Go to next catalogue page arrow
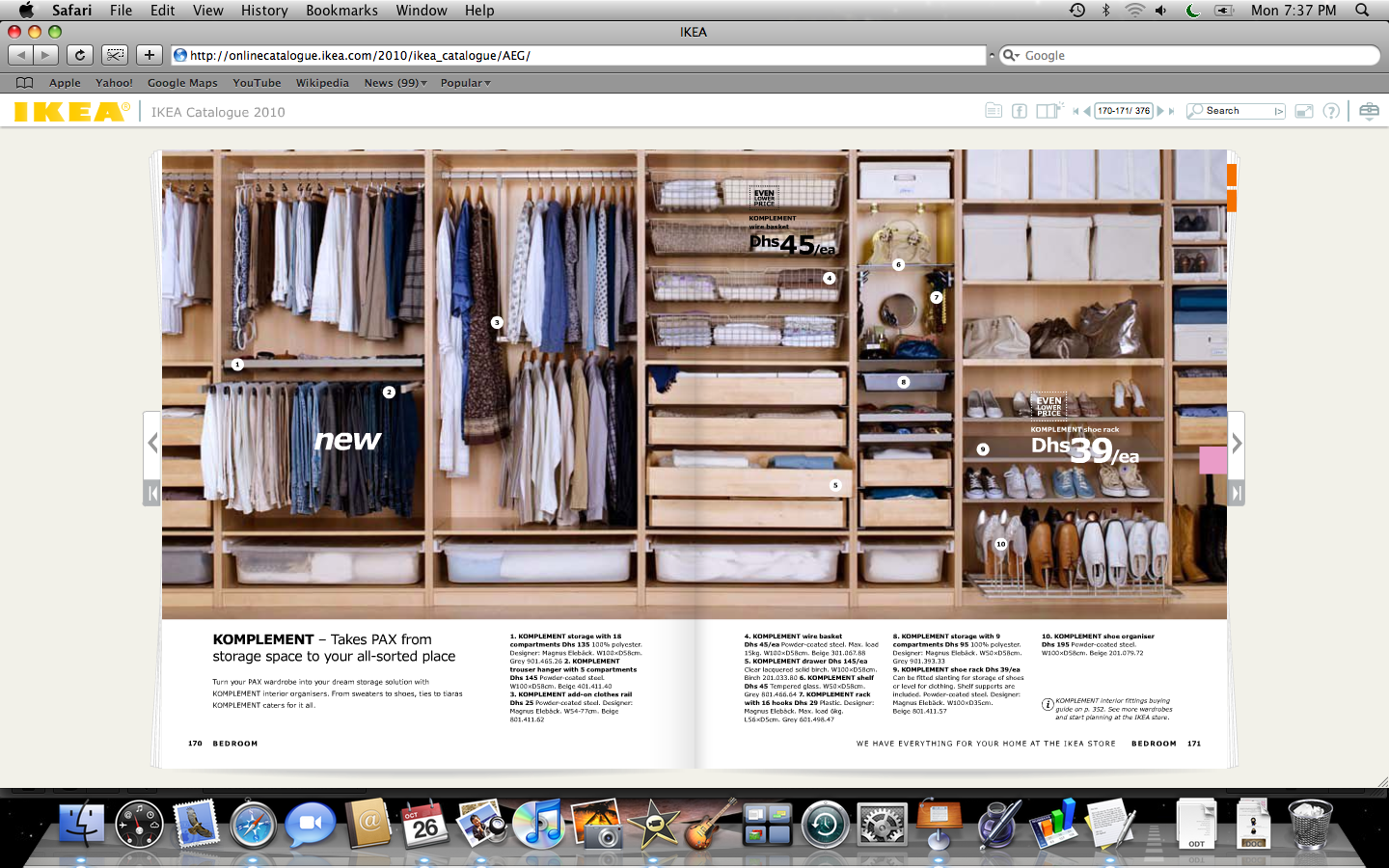This screenshot has width=1389, height=868. (x=1160, y=111)
